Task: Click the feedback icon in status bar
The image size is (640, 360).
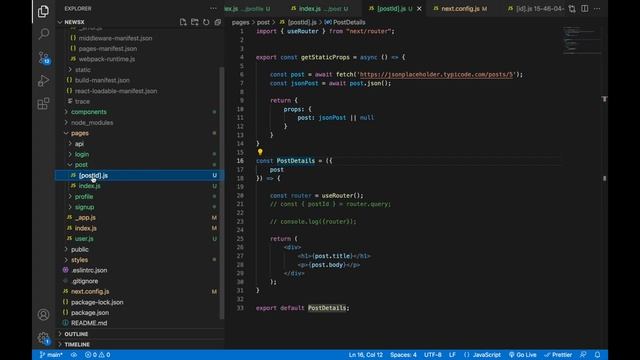Action: click(x=583, y=355)
